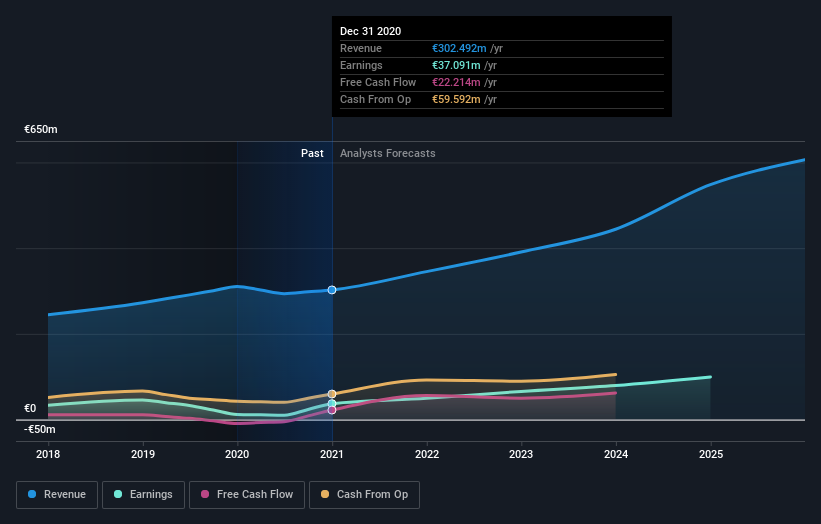
Task: Click the 2019 x-axis label
Action: (x=143, y=454)
